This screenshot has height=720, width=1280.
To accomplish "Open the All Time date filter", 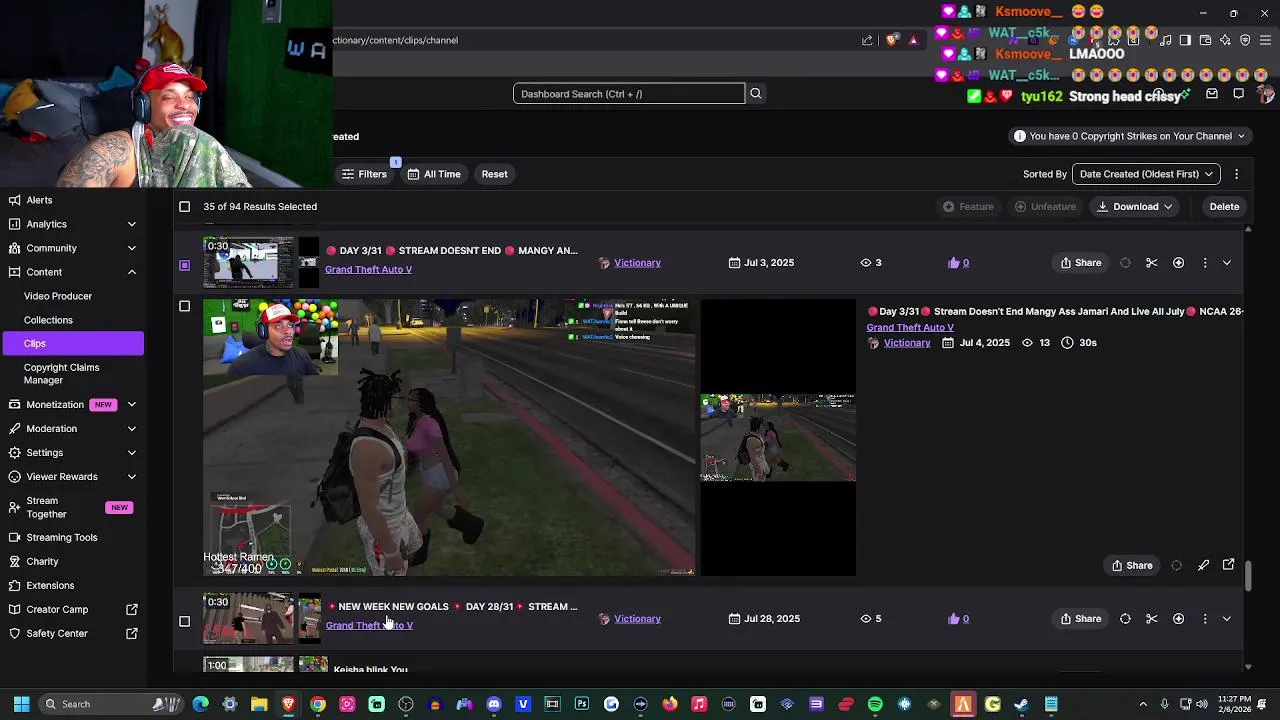I will [433, 174].
